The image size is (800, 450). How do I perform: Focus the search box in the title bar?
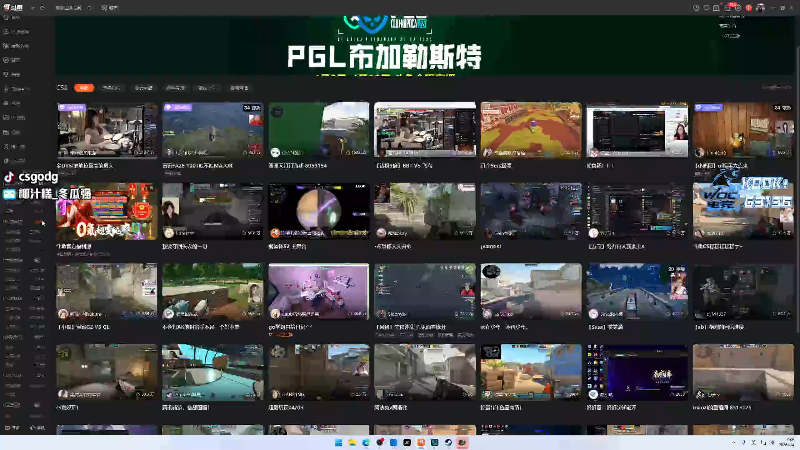pos(72,8)
